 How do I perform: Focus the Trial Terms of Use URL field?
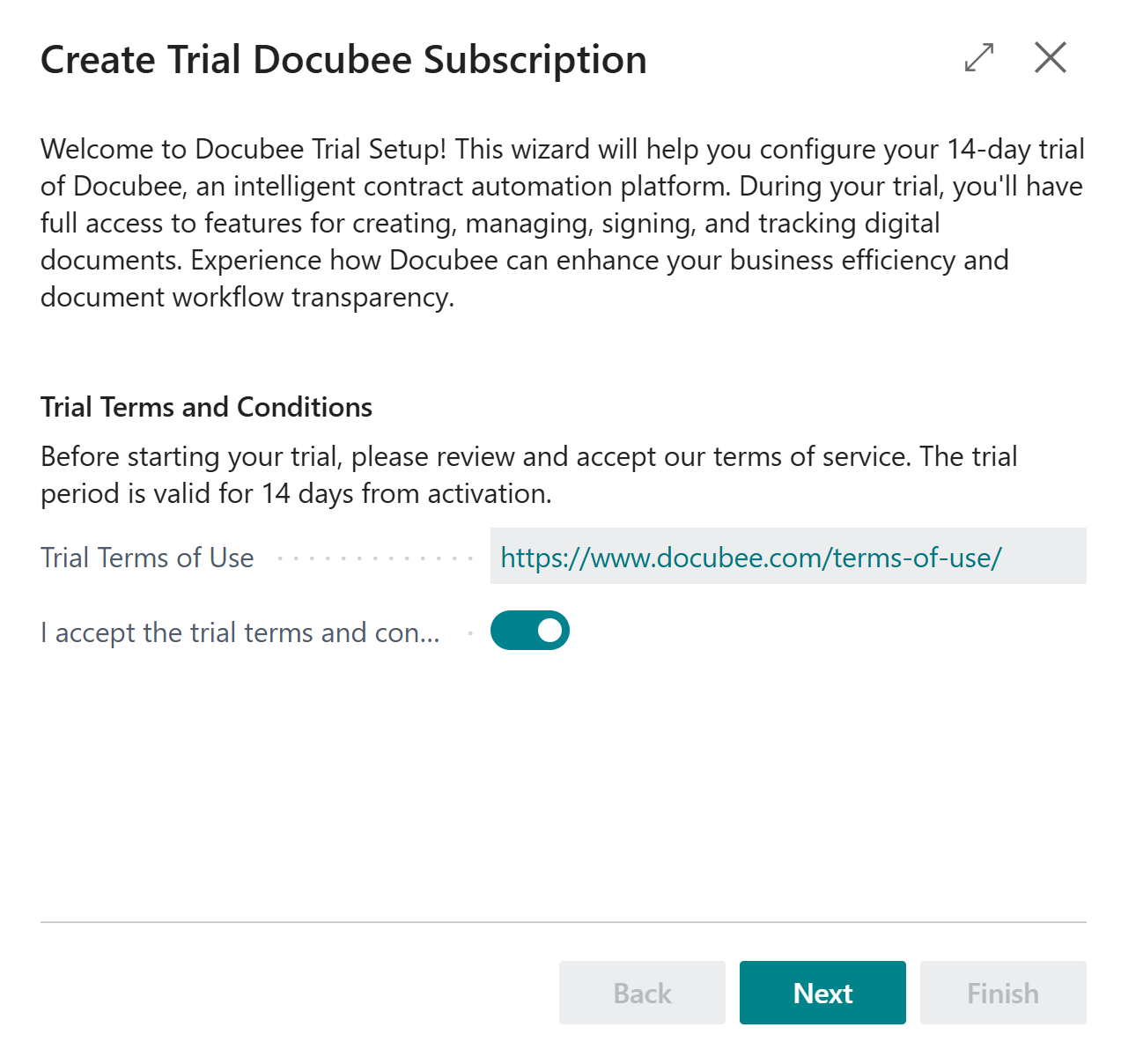[x=788, y=556]
